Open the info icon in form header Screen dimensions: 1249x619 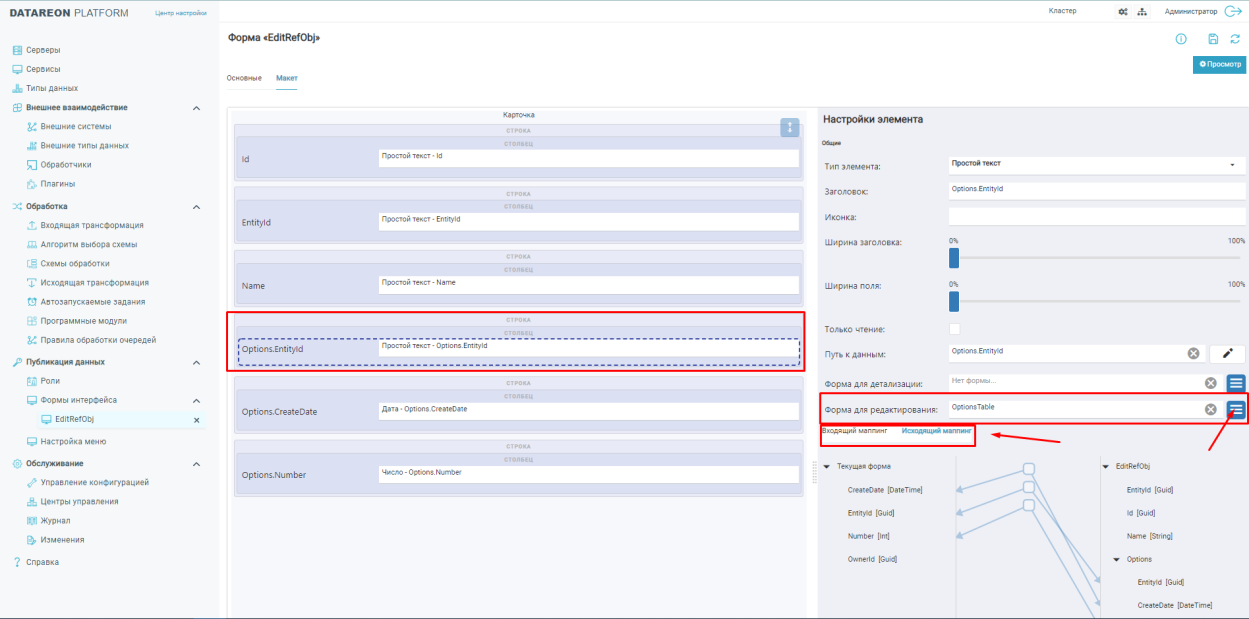point(1181,39)
